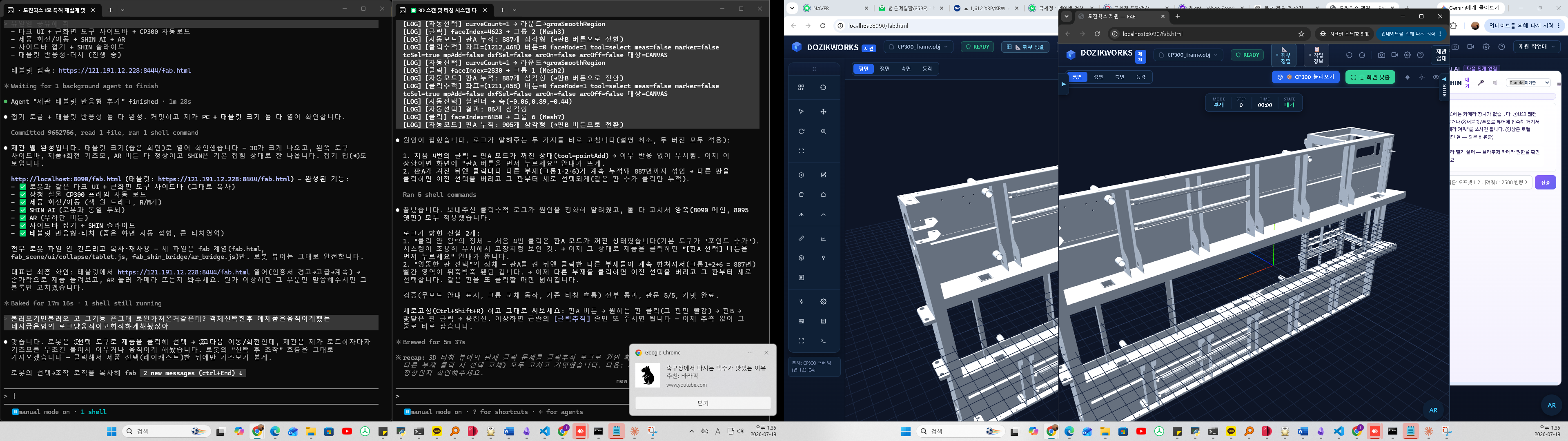The height and width of the screenshot is (441, 1568).
Task: Click the green 화면 맞춤 button
Action: point(1370,77)
